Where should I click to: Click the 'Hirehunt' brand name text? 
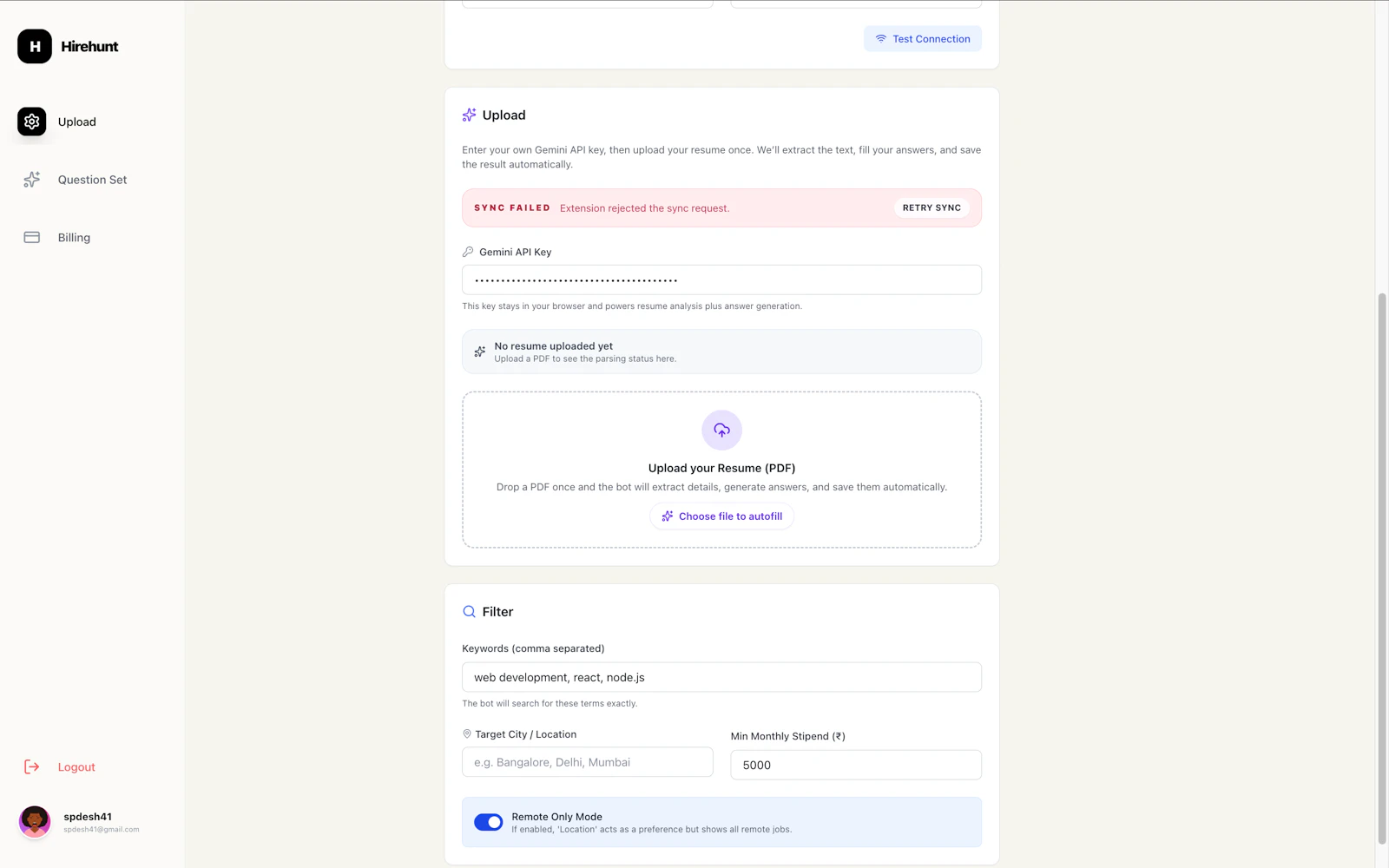(89, 46)
